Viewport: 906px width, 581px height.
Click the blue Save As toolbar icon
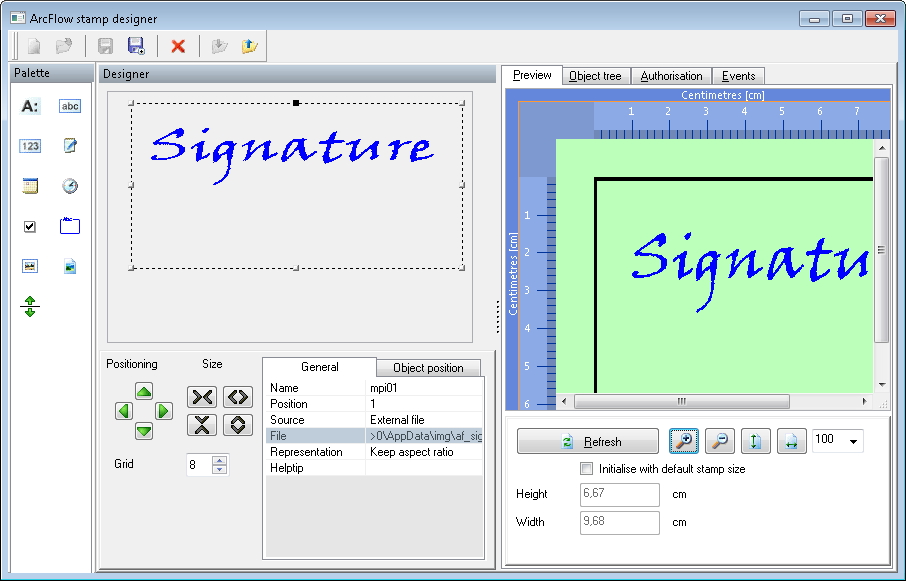click(136, 46)
